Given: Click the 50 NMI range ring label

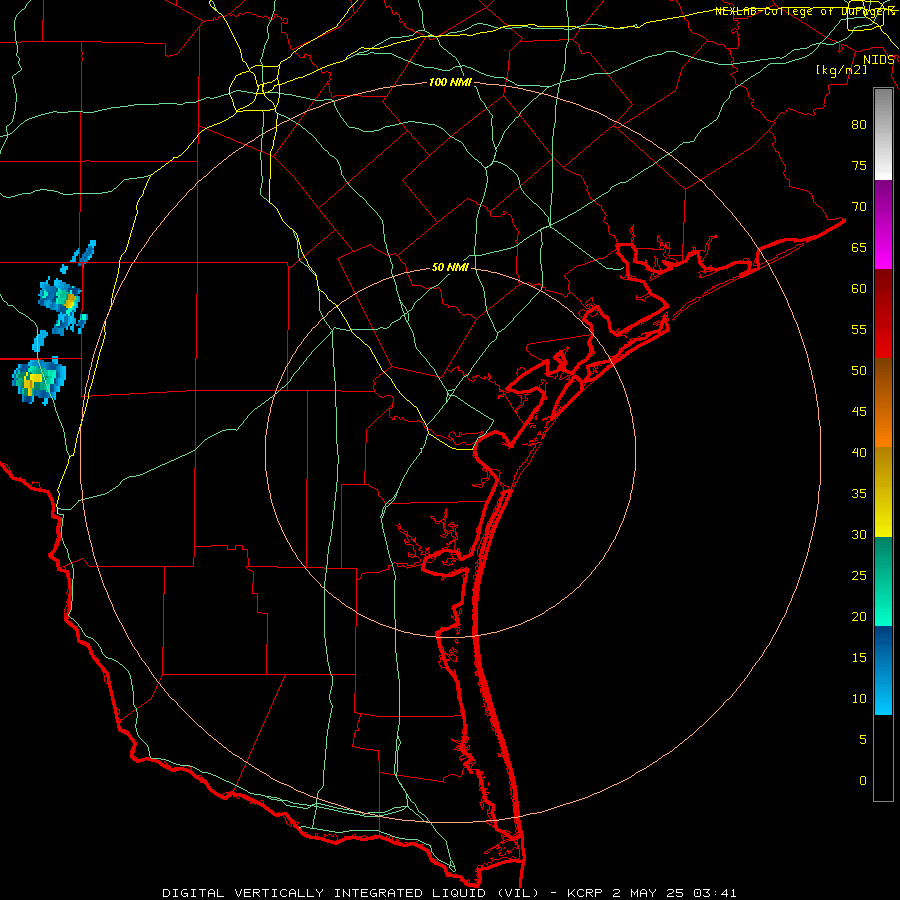Looking at the screenshot, I should [450, 267].
